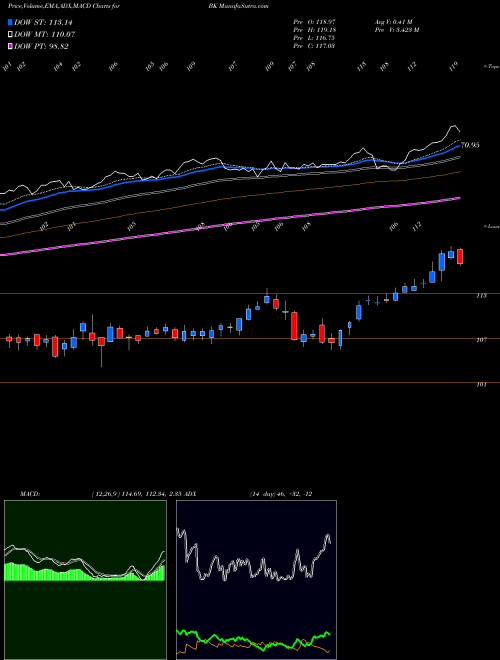Click the 'Pre C: 117.03' close value
This screenshot has width=500, height=660.
314,46
